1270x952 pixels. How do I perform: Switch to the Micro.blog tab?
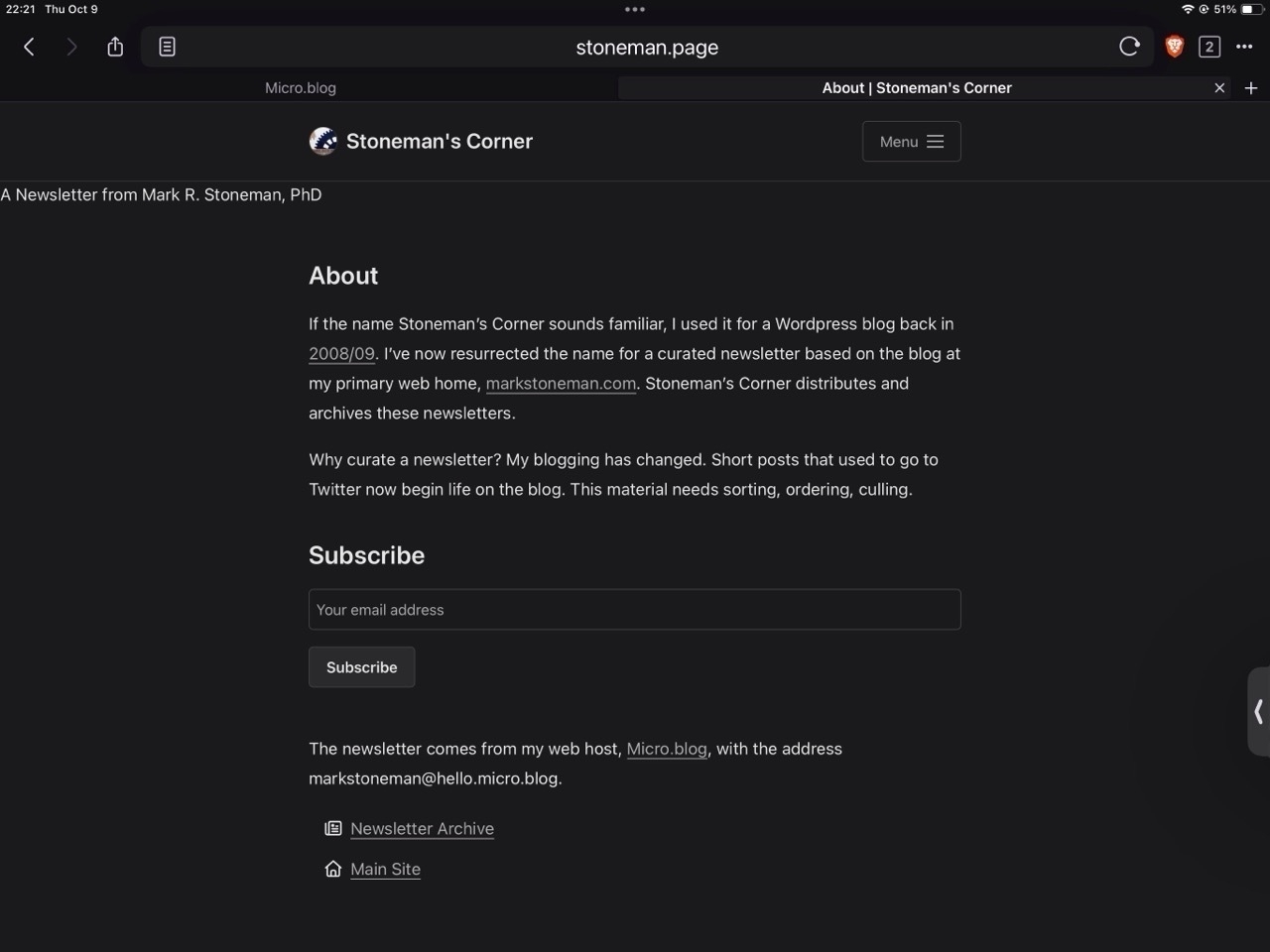[301, 88]
